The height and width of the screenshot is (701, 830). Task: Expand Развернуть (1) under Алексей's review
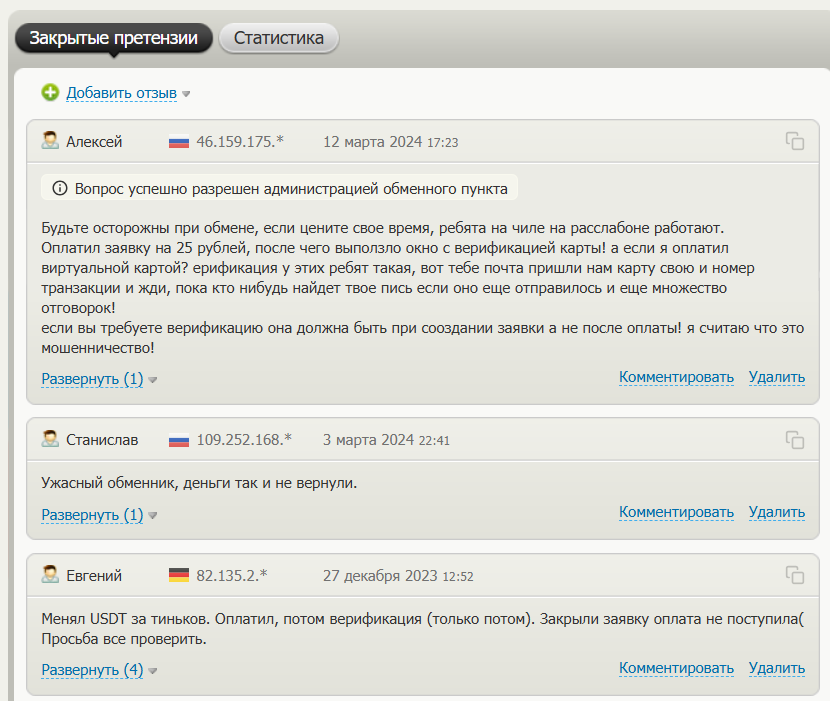pos(92,379)
